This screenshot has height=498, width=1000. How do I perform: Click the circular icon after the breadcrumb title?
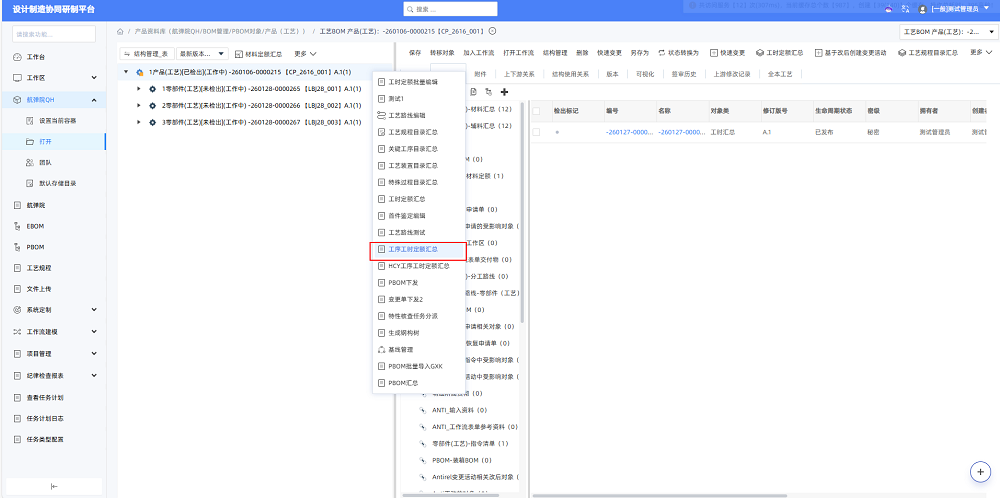(492, 31)
